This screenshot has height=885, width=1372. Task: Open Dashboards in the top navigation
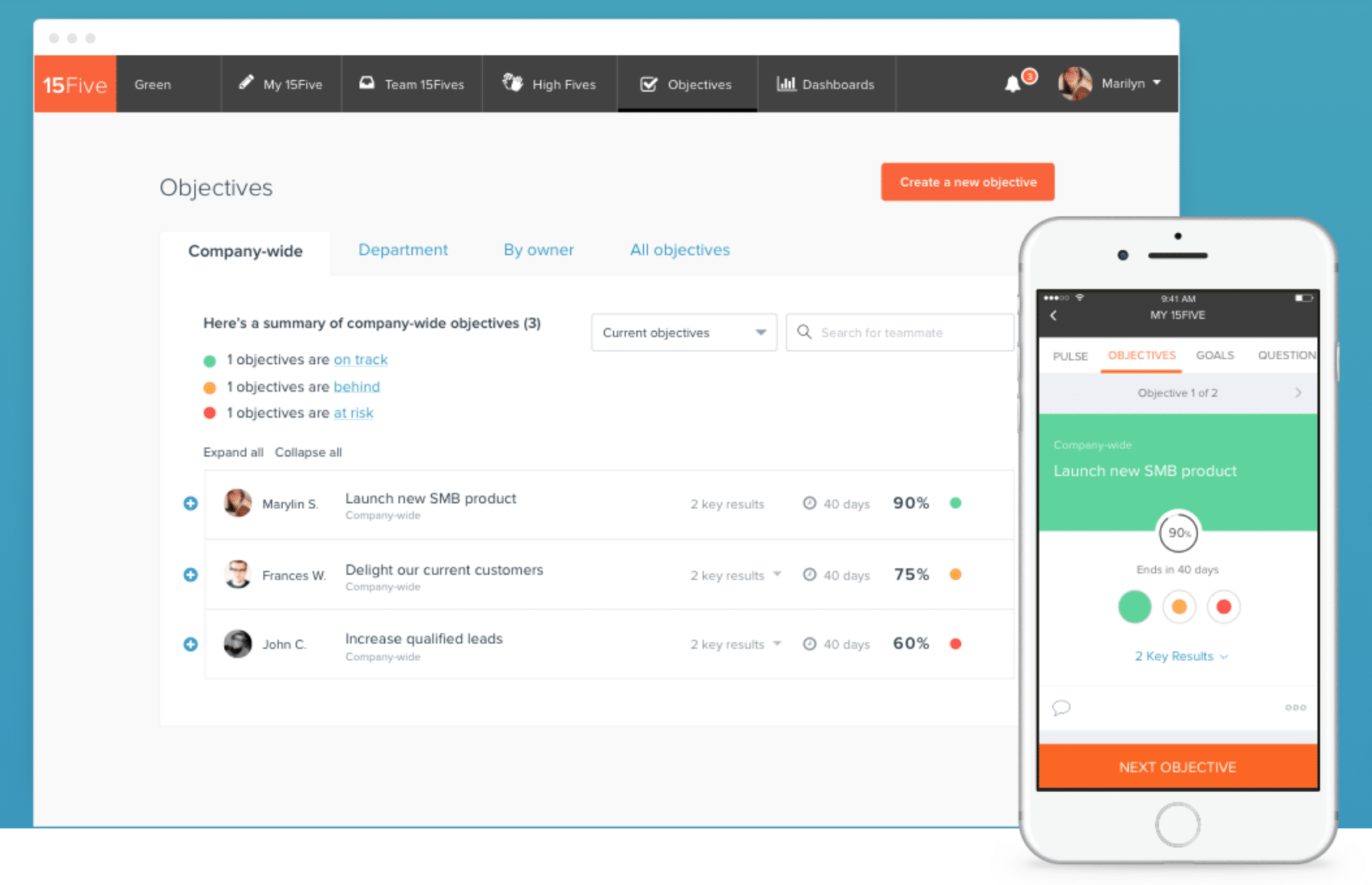pos(826,84)
